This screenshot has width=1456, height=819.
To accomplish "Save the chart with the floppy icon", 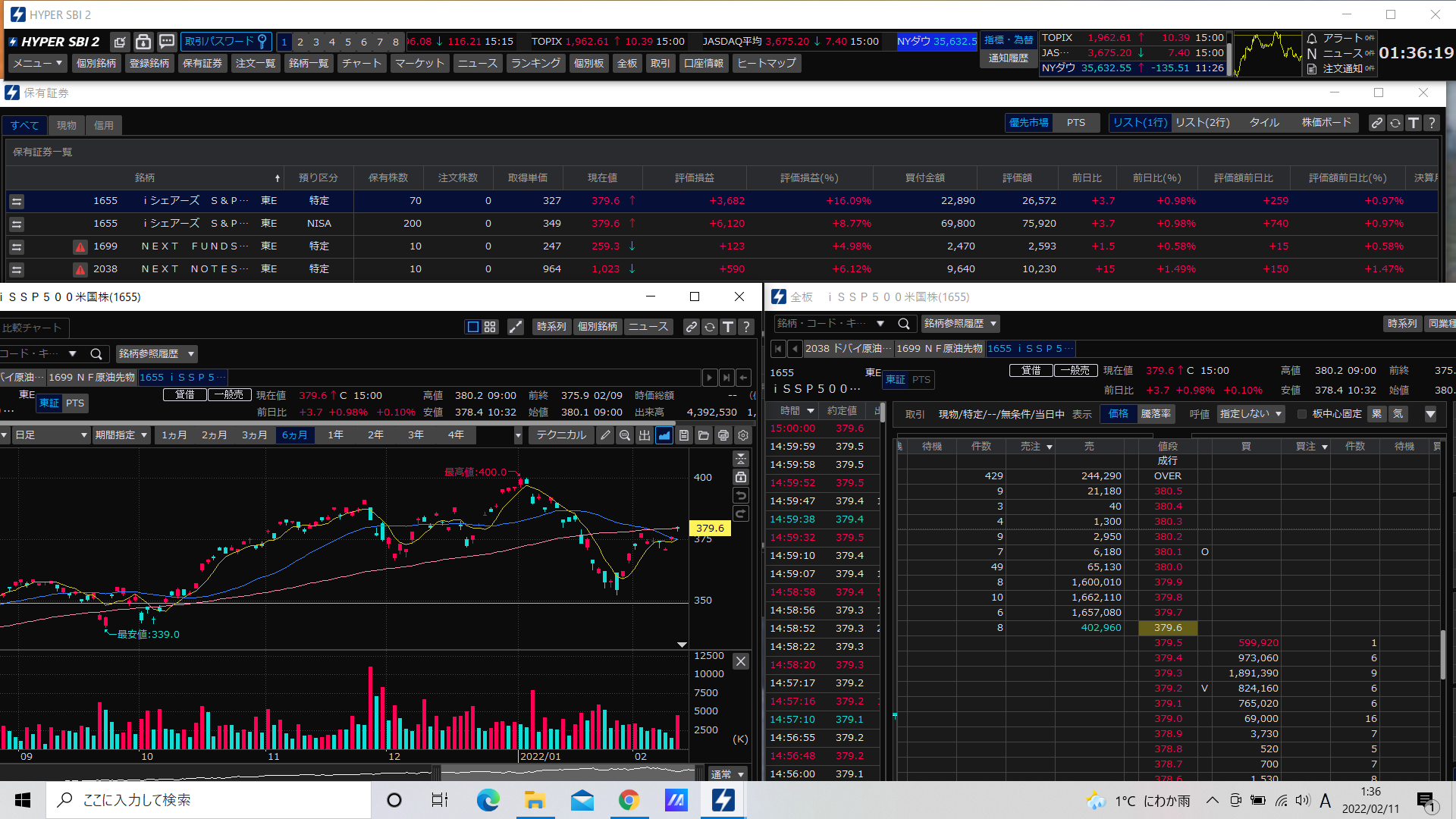I will pyautogui.click(x=684, y=435).
